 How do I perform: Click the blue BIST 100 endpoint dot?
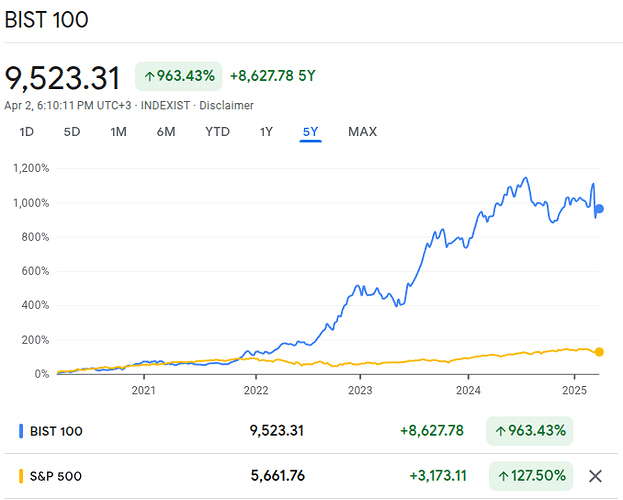point(599,209)
